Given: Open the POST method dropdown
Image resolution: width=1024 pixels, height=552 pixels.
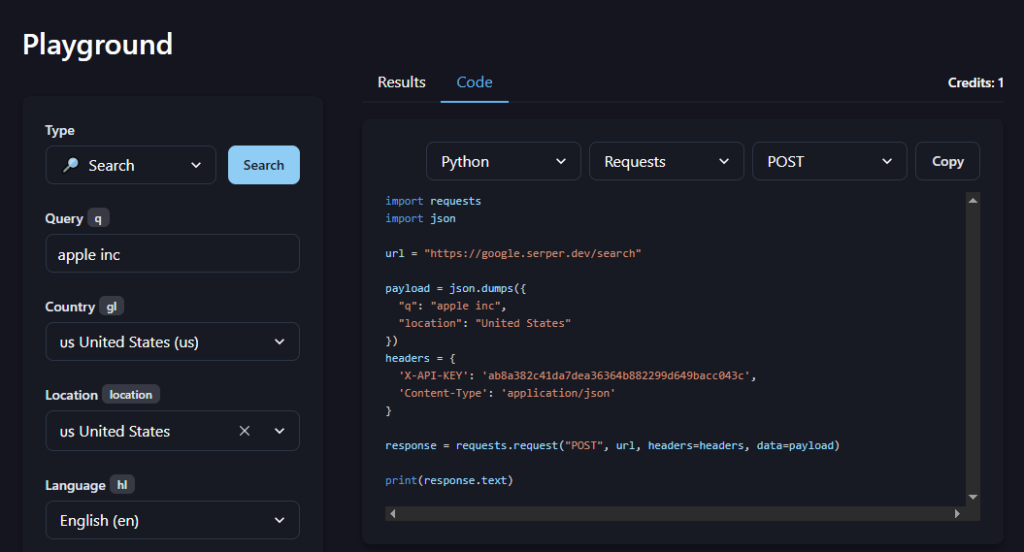Looking at the screenshot, I should (829, 161).
